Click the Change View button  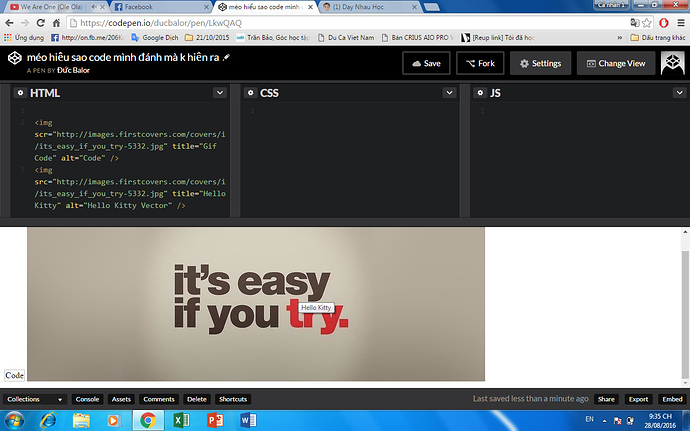(614, 63)
